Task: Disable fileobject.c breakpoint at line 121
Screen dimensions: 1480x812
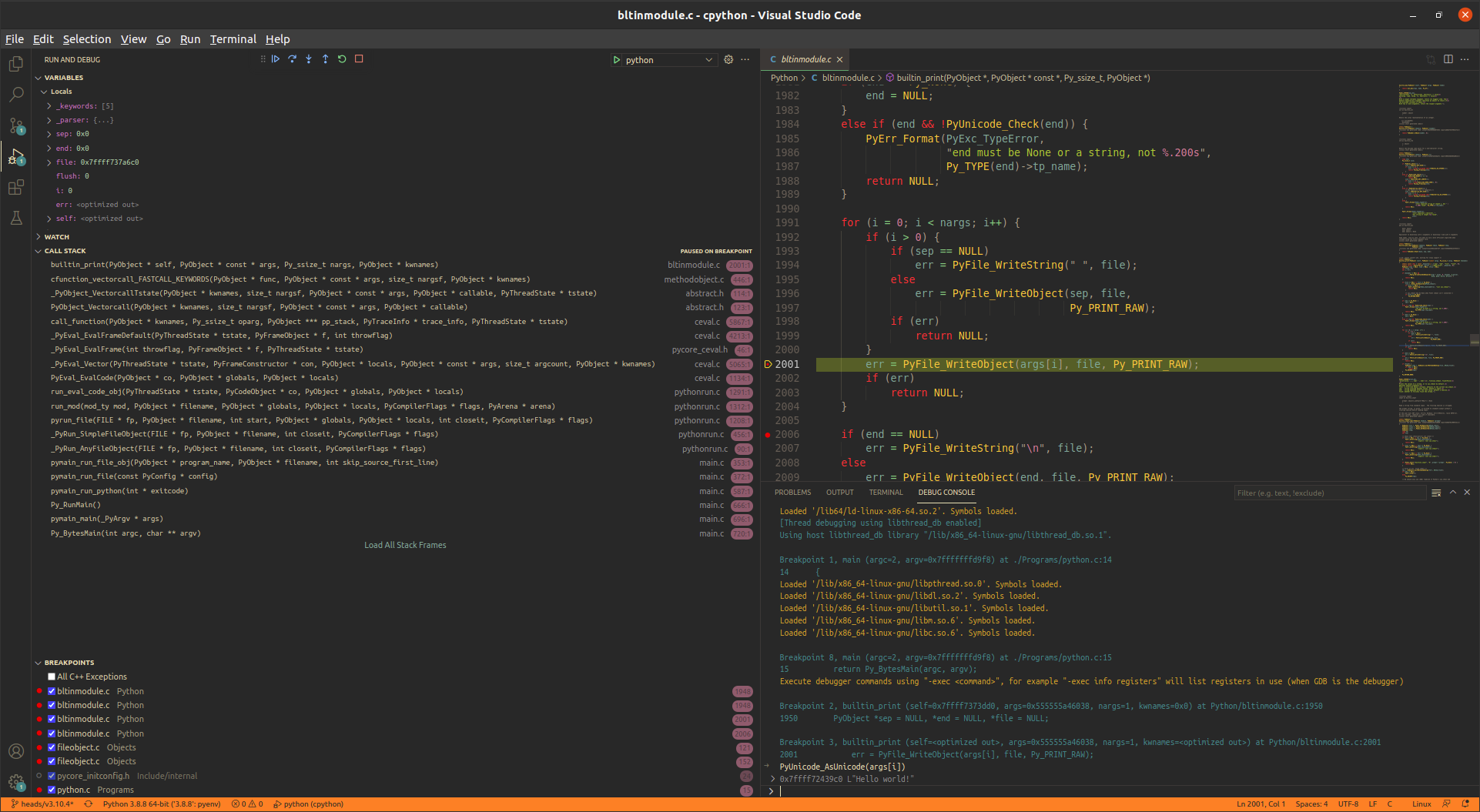Action: click(52, 747)
